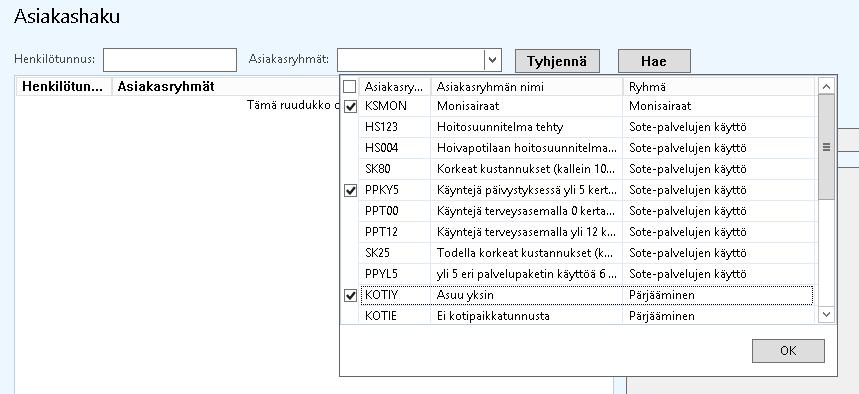Click the 'Todella korkeat kustannukset (k...' cell
This screenshot has height=394, width=859.
click(526, 253)
